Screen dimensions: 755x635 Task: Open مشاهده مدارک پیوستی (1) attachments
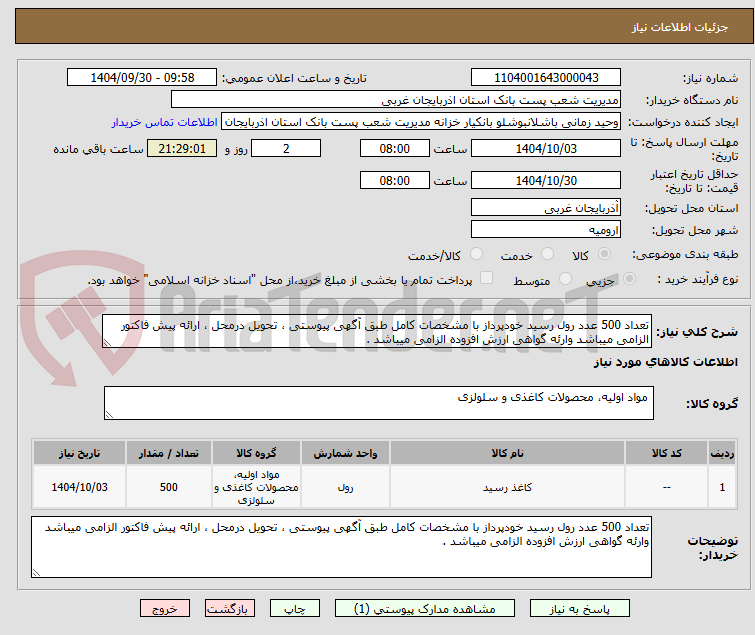coord(425,609)
